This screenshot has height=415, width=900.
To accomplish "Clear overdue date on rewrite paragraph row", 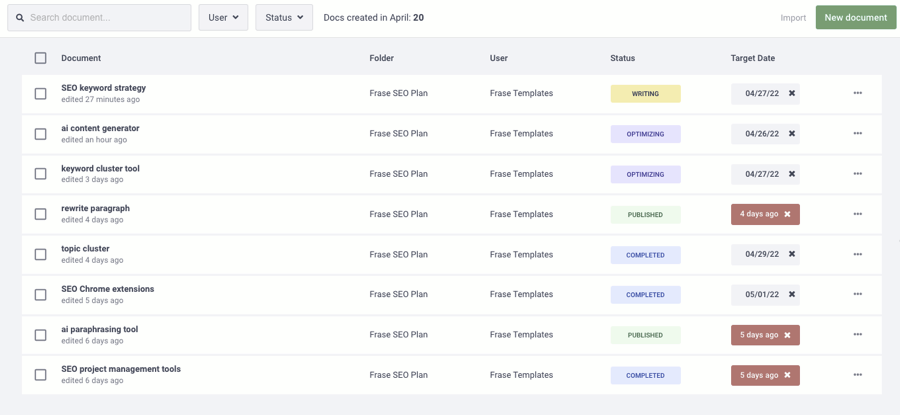I will coord(788,214).
